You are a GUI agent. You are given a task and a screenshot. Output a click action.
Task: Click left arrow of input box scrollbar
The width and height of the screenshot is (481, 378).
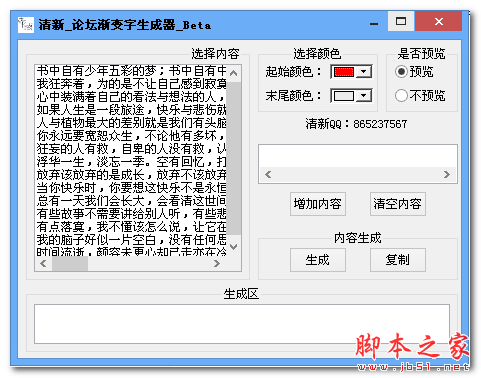point(268,174)
